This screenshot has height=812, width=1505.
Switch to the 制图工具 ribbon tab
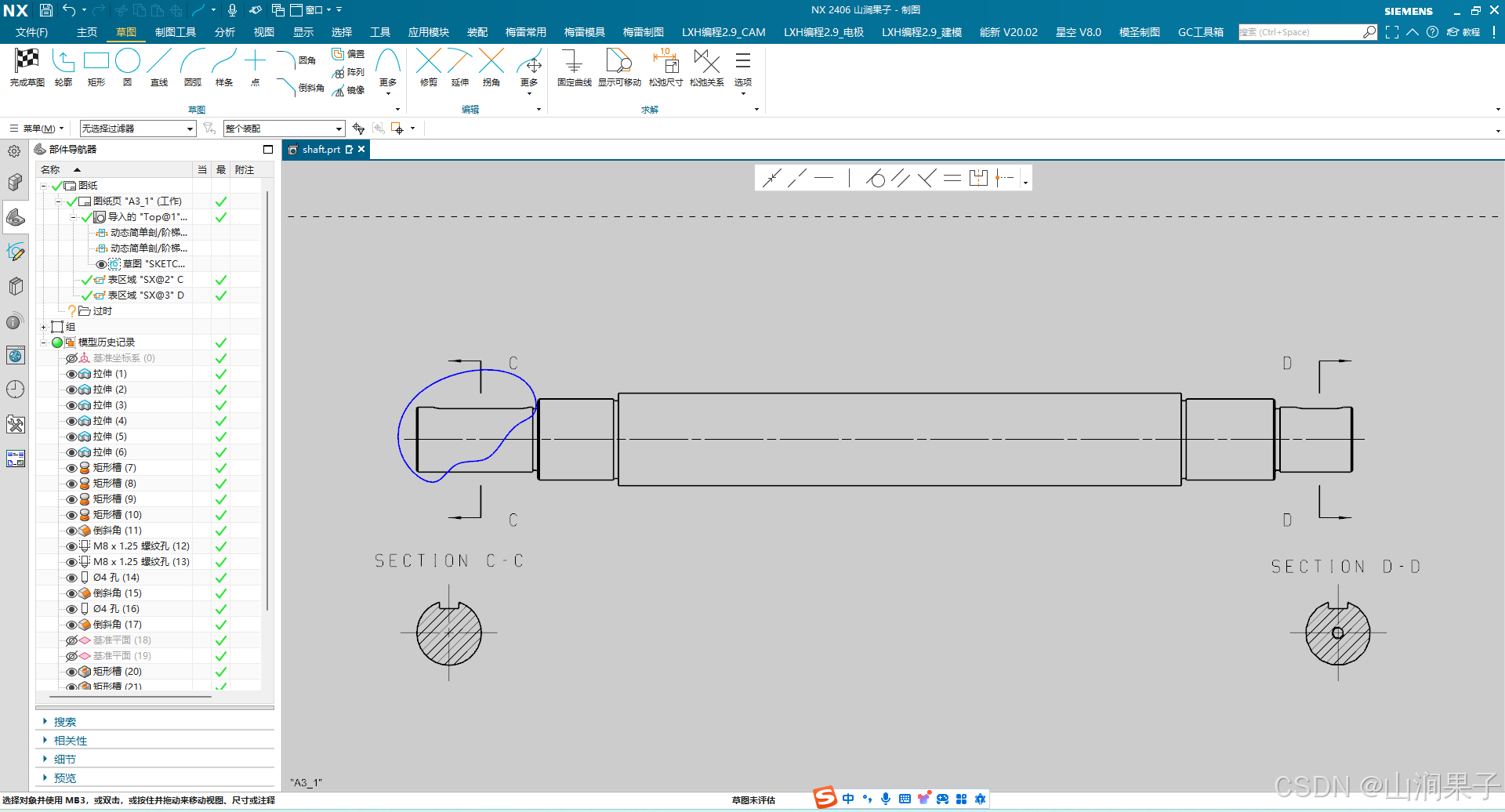[176, 32]
